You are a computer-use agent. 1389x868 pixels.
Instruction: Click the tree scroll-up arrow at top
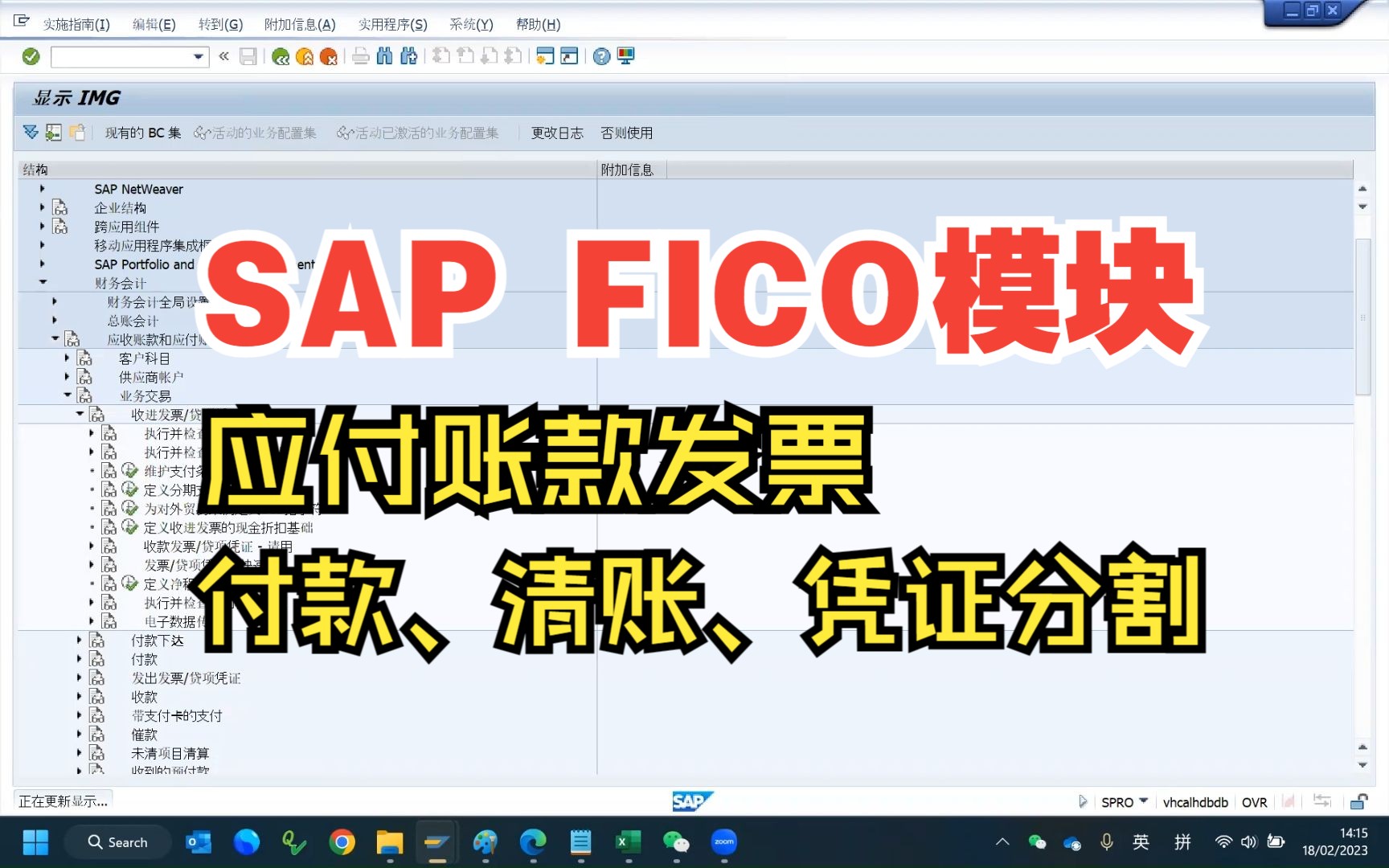coord(1362,189)
